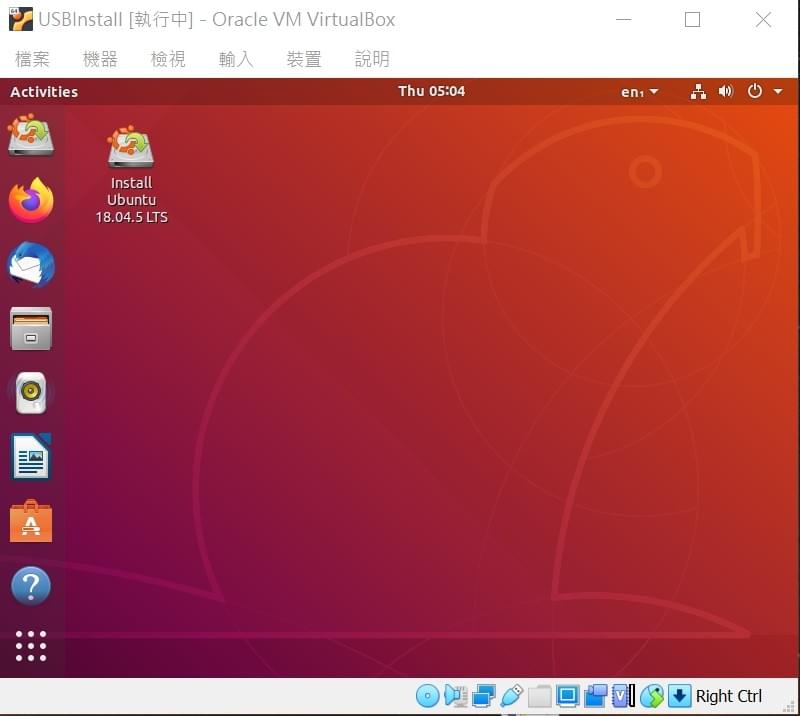Open Firefox from the dock
The width and height of the screenshot is (800, 716).
31,200
